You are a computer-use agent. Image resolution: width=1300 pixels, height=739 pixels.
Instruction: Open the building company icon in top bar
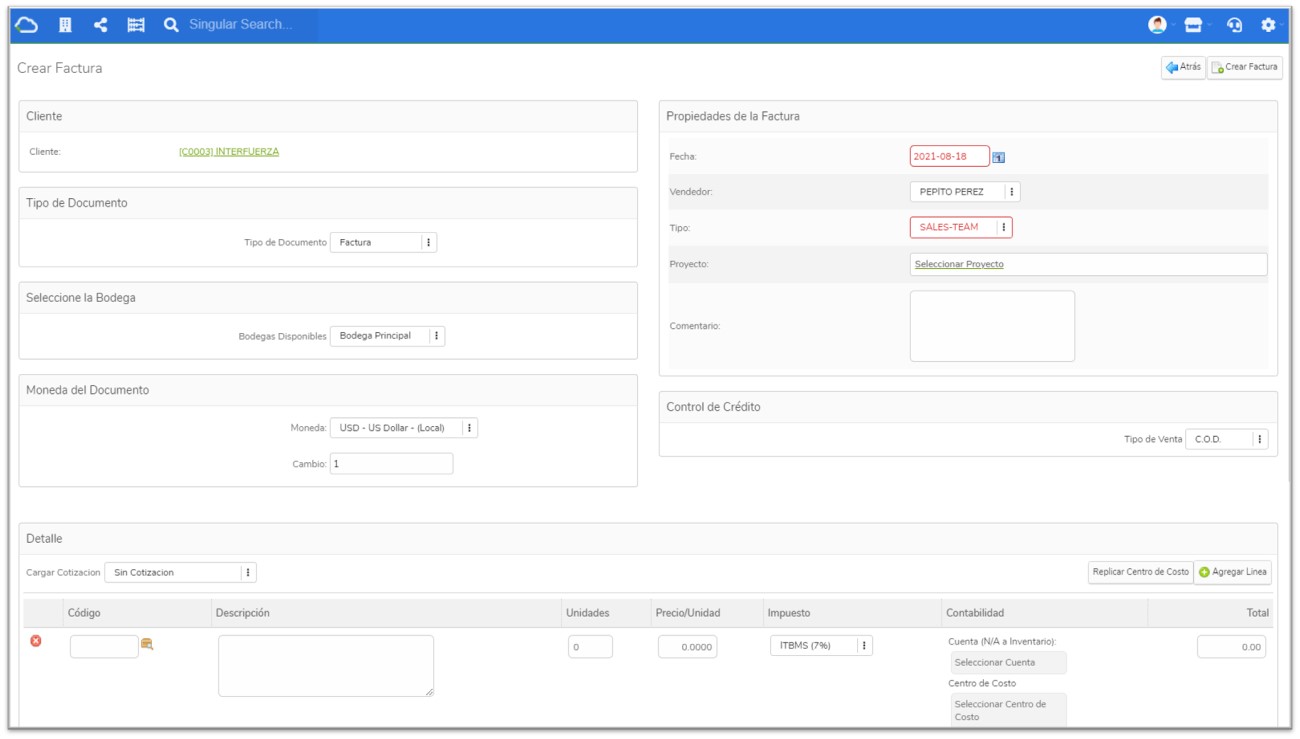[x=65, y=25]
